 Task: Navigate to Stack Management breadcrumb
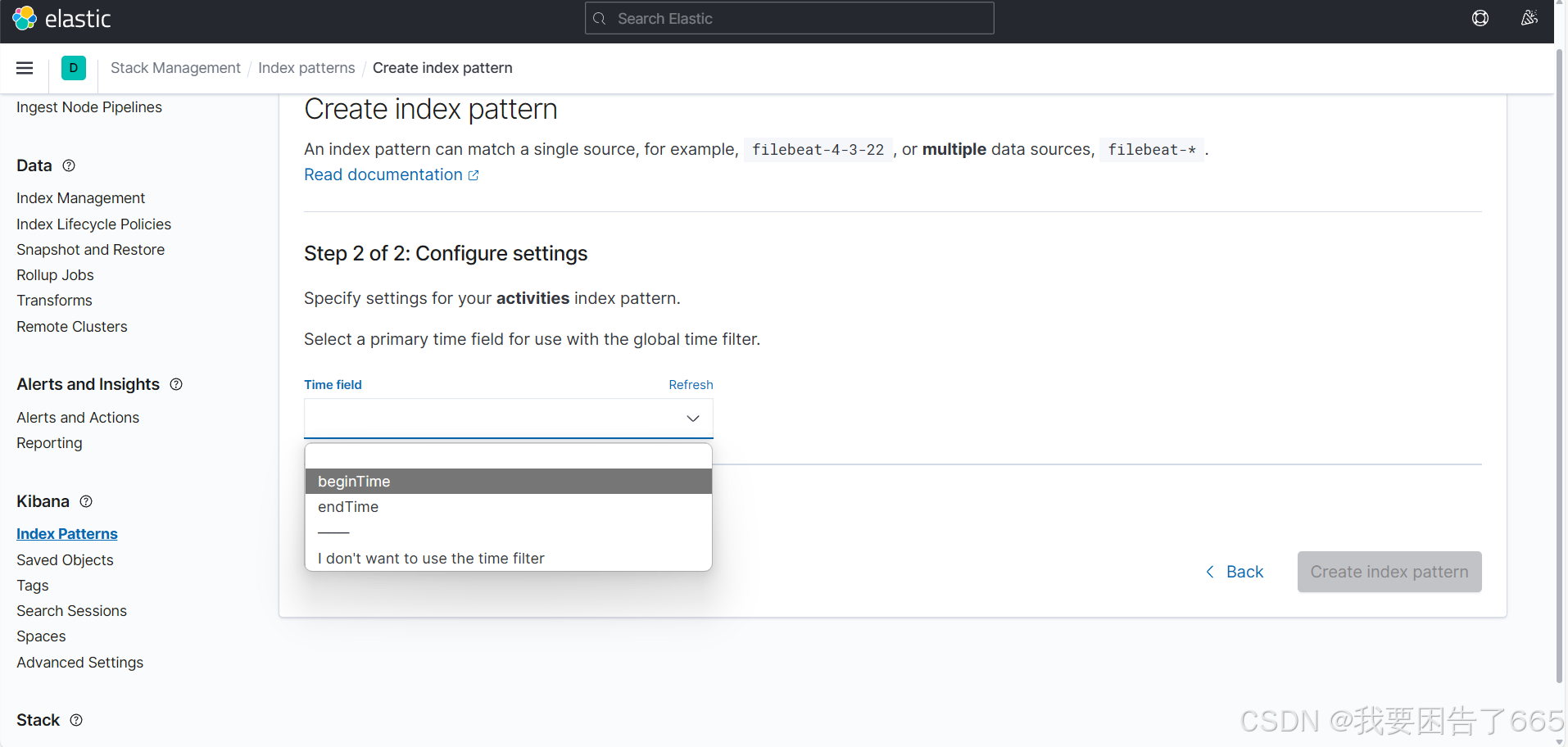[174, 68]
